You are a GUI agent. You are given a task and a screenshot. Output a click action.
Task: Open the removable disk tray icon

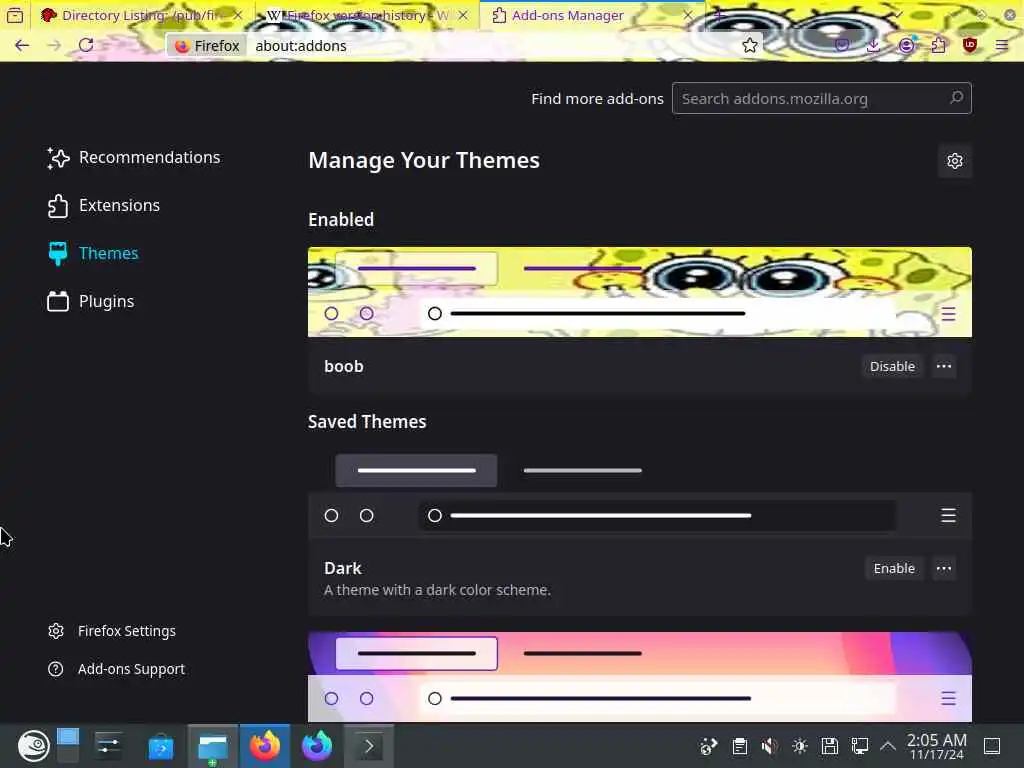point(829,746)
